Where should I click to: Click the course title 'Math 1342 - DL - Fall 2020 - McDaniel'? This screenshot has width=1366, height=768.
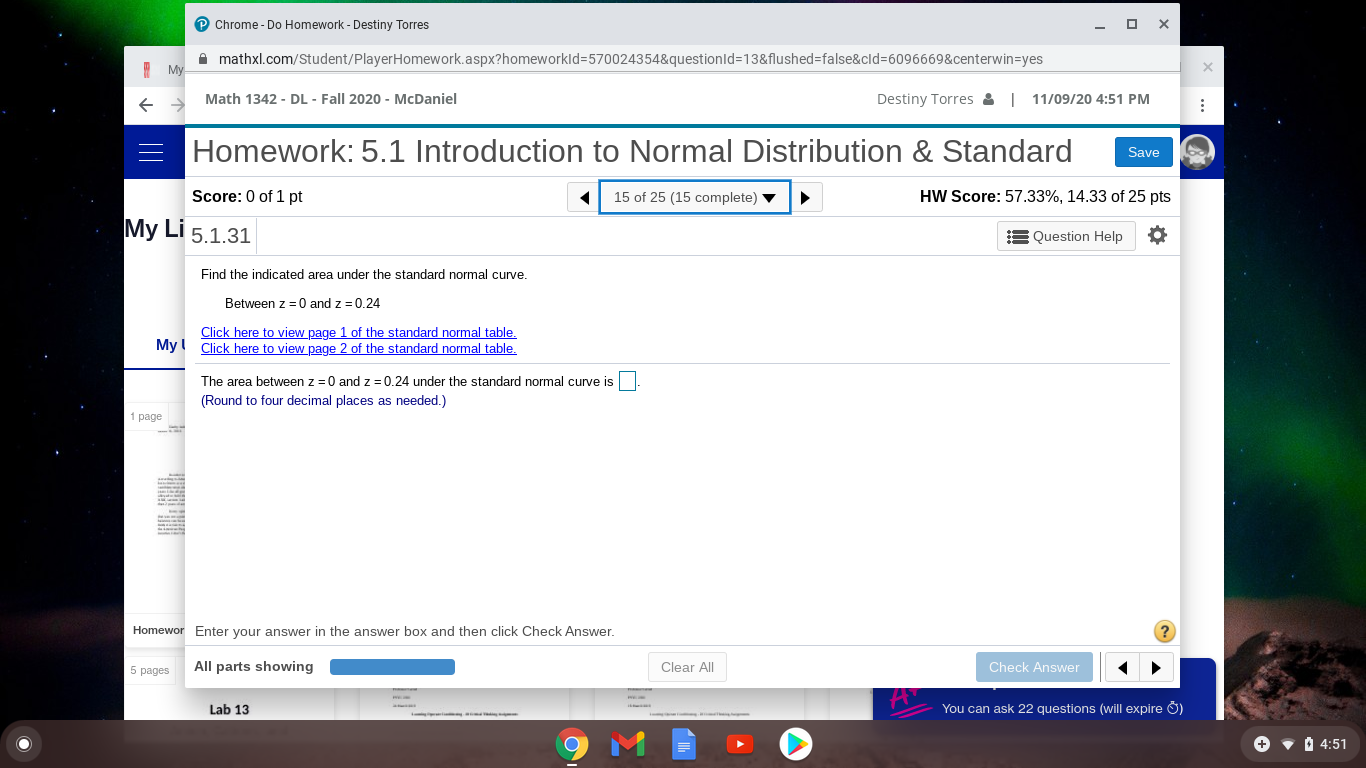331,99
